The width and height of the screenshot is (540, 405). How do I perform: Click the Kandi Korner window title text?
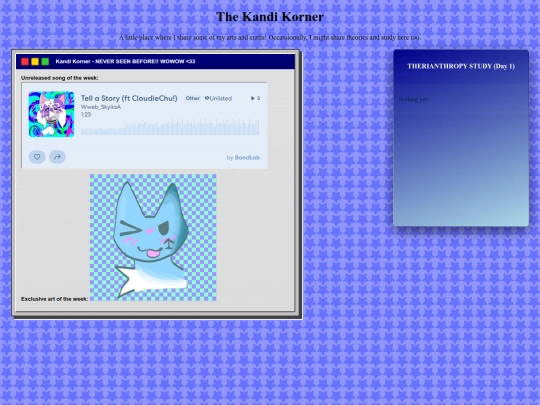pos(125,62)
